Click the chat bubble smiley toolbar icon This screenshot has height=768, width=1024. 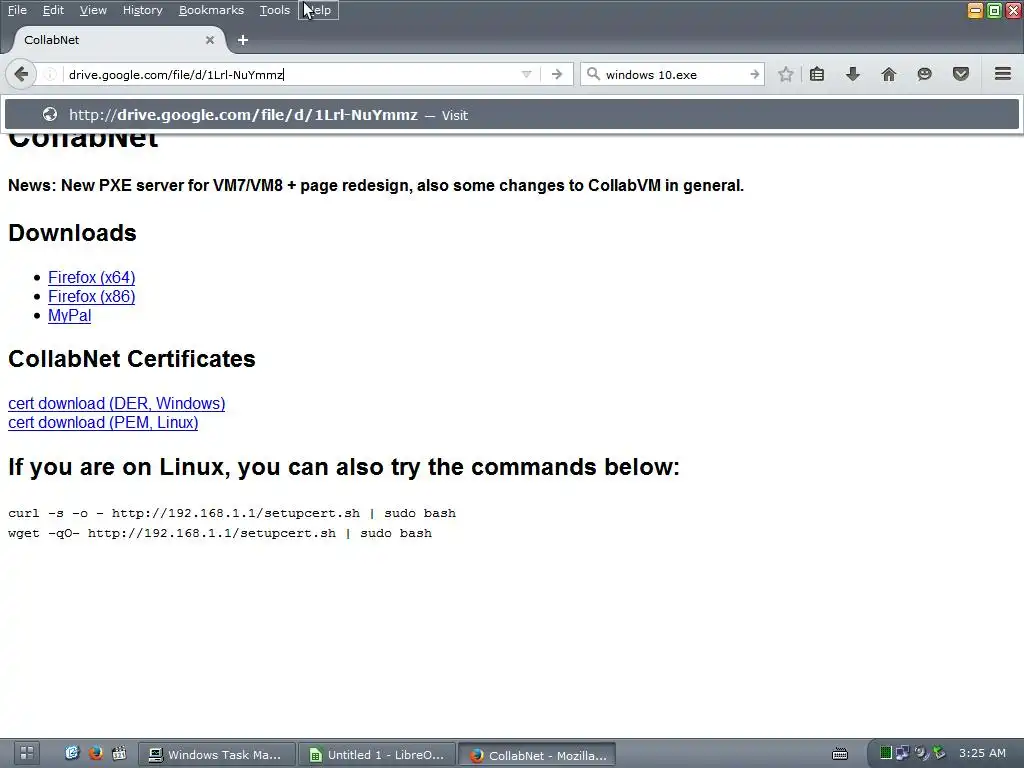point(924,74)
